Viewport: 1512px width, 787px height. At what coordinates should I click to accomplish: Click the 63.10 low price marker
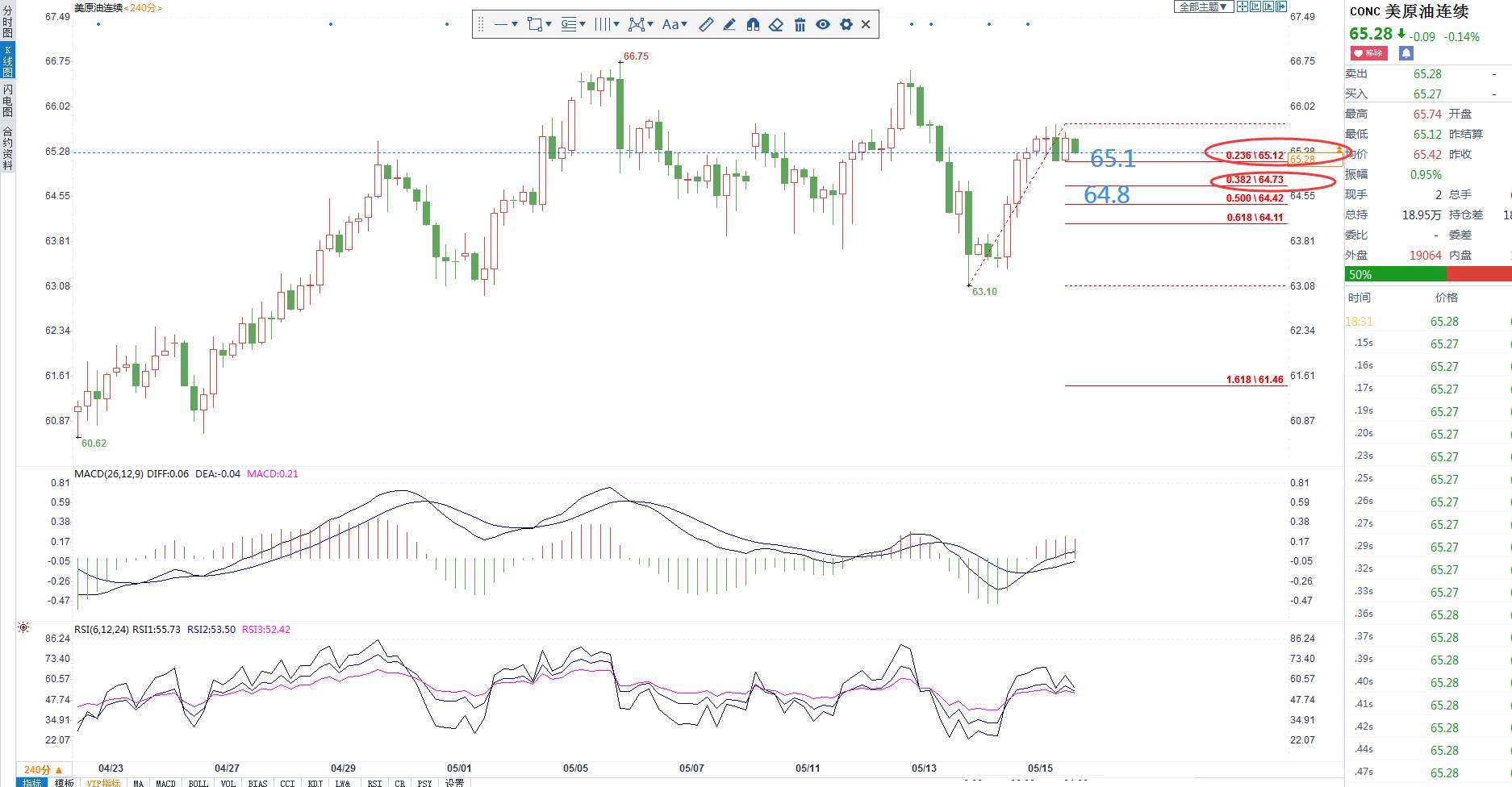tap(984, 292)
